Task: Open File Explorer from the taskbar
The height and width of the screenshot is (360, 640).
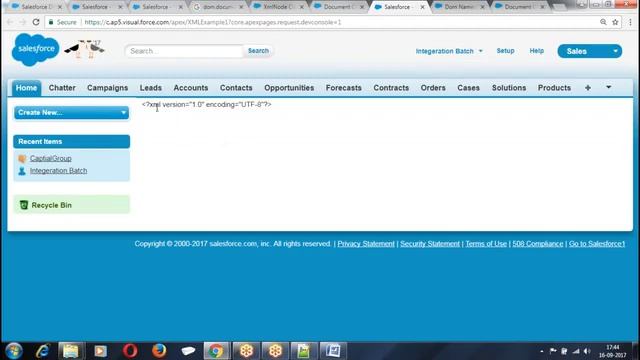Action: point(71,351)
